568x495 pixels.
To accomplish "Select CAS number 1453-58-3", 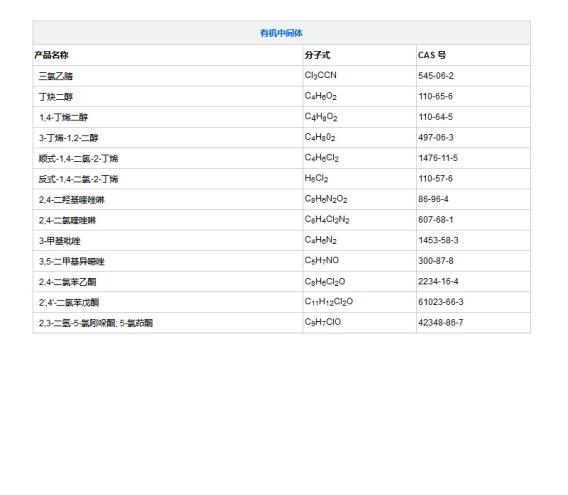I will pos(438,241).
